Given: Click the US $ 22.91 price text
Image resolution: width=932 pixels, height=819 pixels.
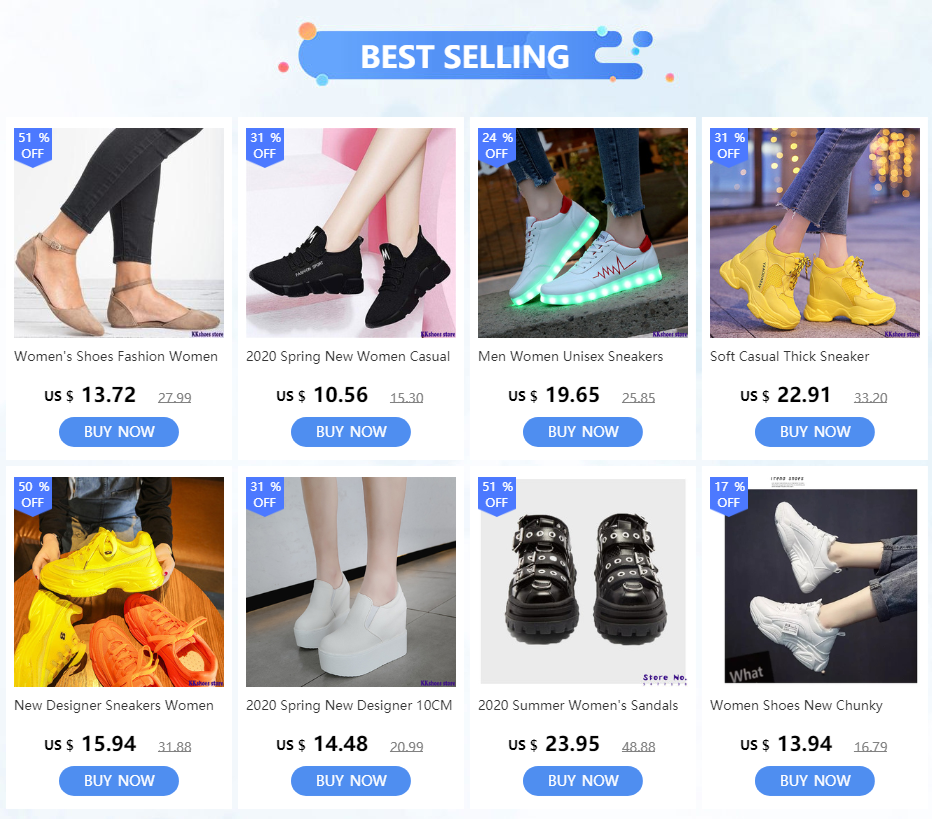Looking at the screenshot, I should 785,395.
